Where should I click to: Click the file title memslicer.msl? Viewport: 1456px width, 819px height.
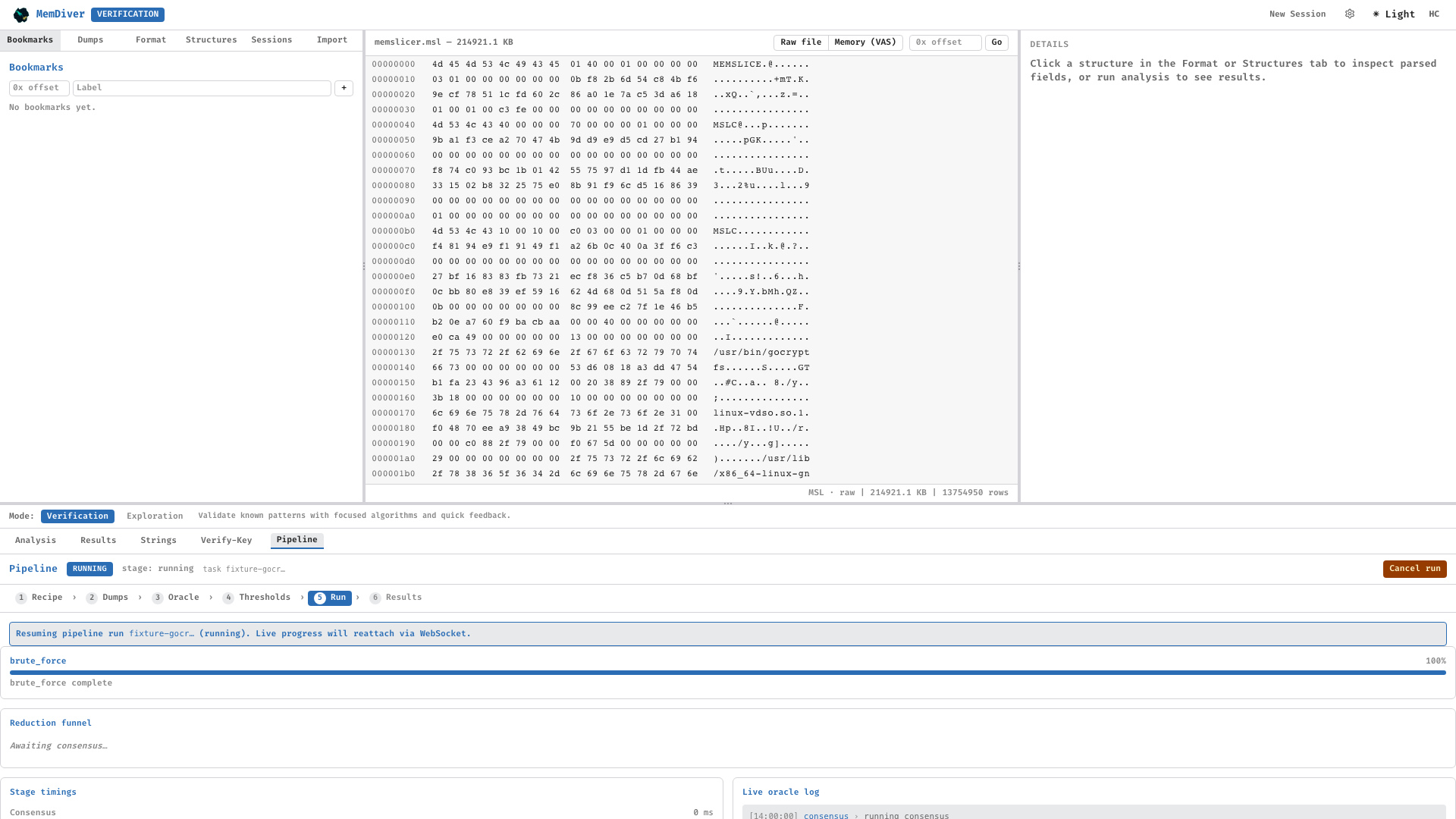pos(444,42)
